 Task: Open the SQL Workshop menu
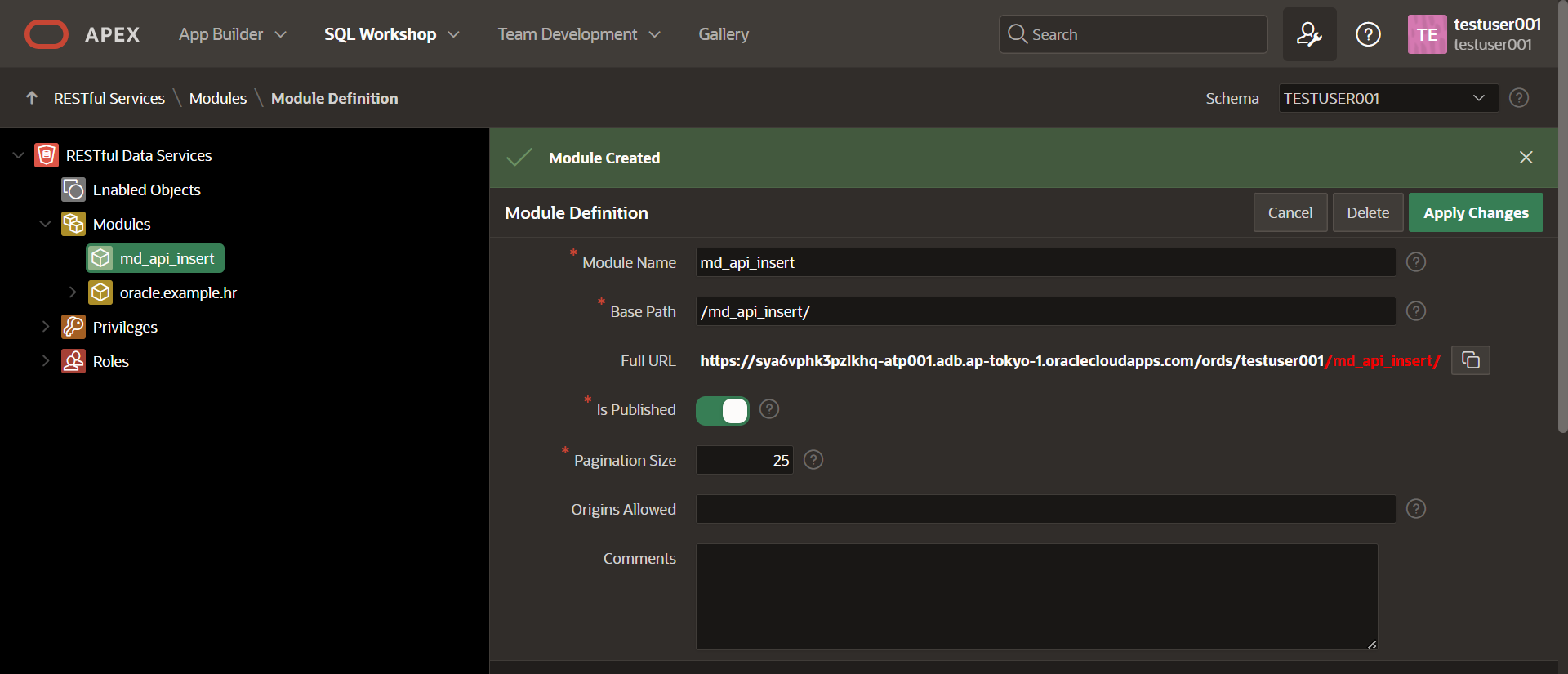392,34
